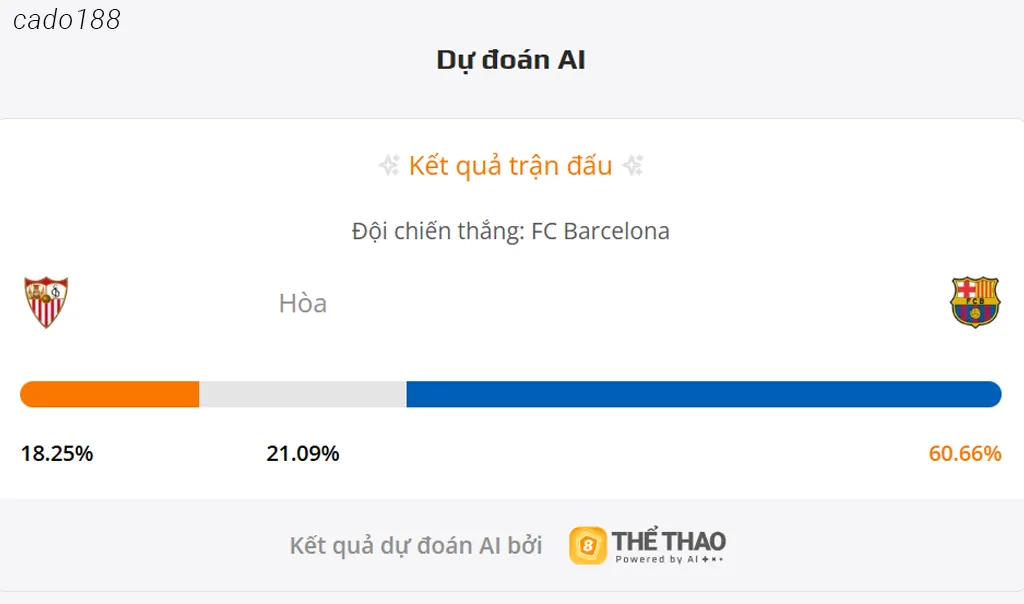
Task: Click the 60.66% Barcelona probability
Action: pos(965,454)
